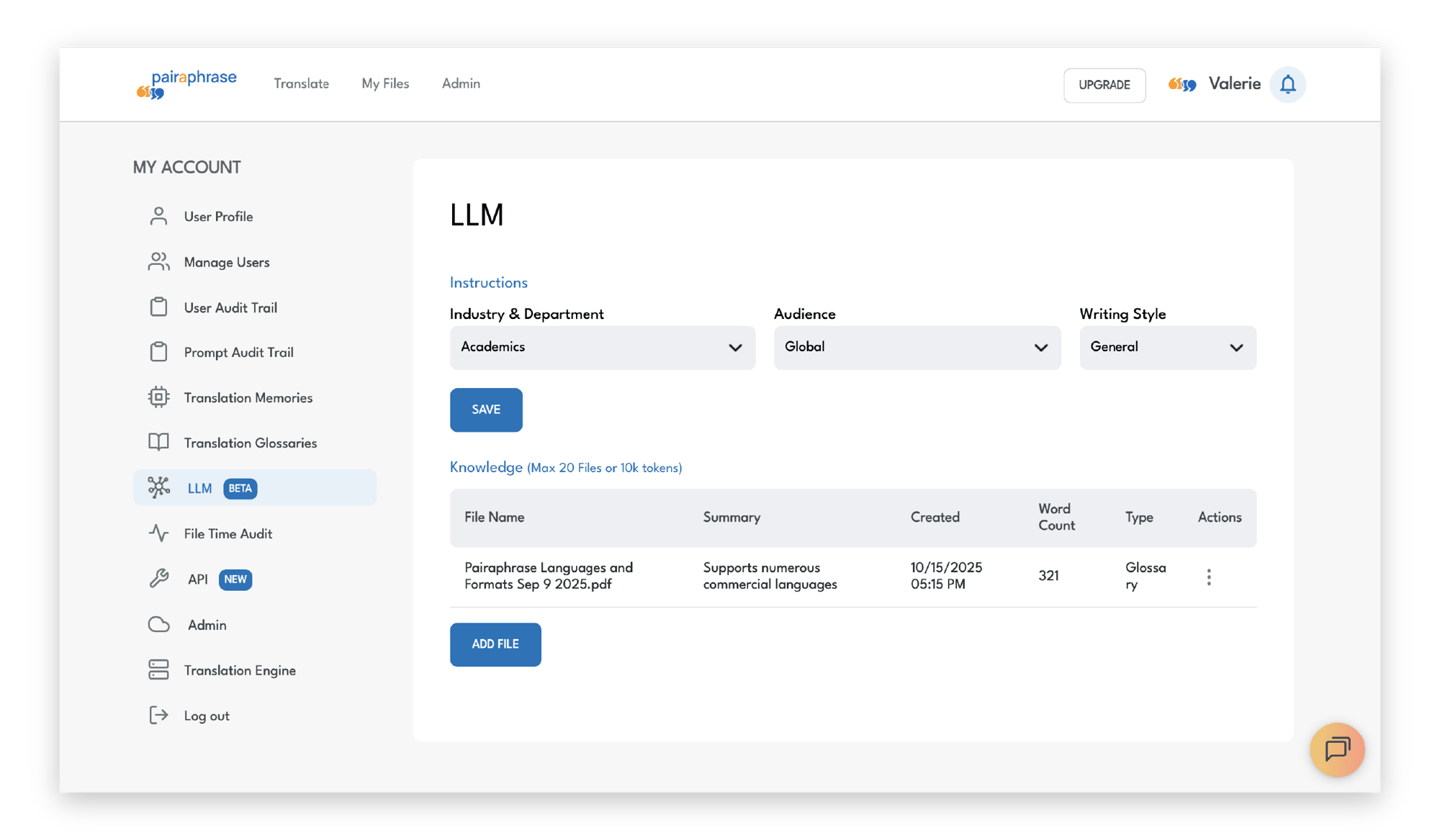Click the Log out arrow icon
The image size is (1440, 840).
click(x=158, y=715)
